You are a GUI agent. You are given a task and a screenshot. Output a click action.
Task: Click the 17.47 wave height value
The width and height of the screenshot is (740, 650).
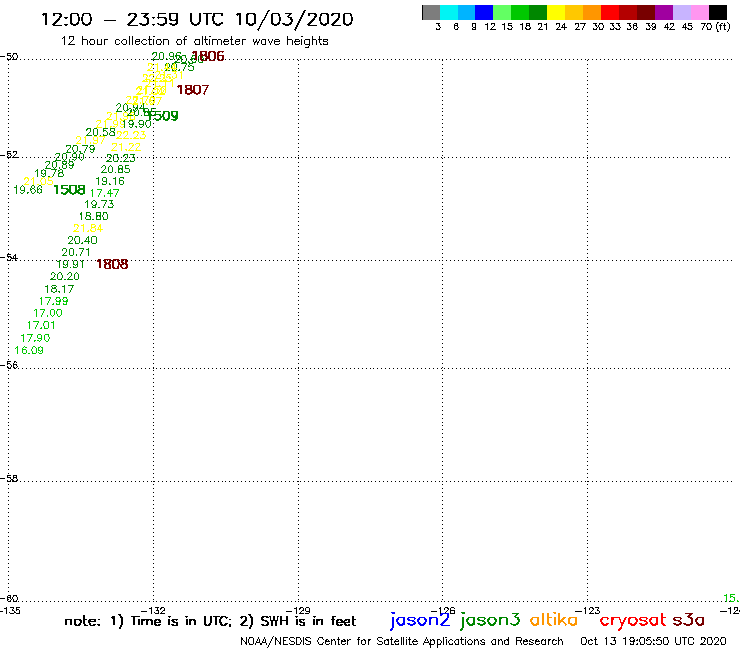(104, 193)
